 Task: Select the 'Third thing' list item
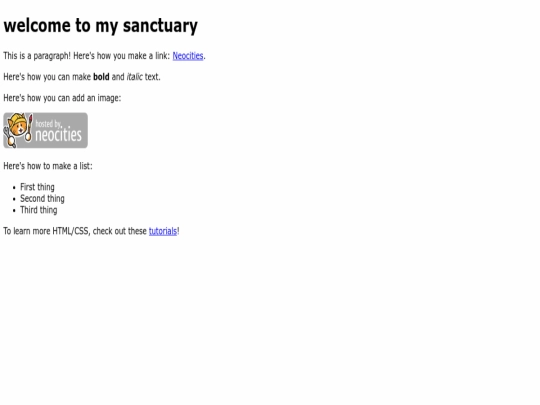coord(39,210)
